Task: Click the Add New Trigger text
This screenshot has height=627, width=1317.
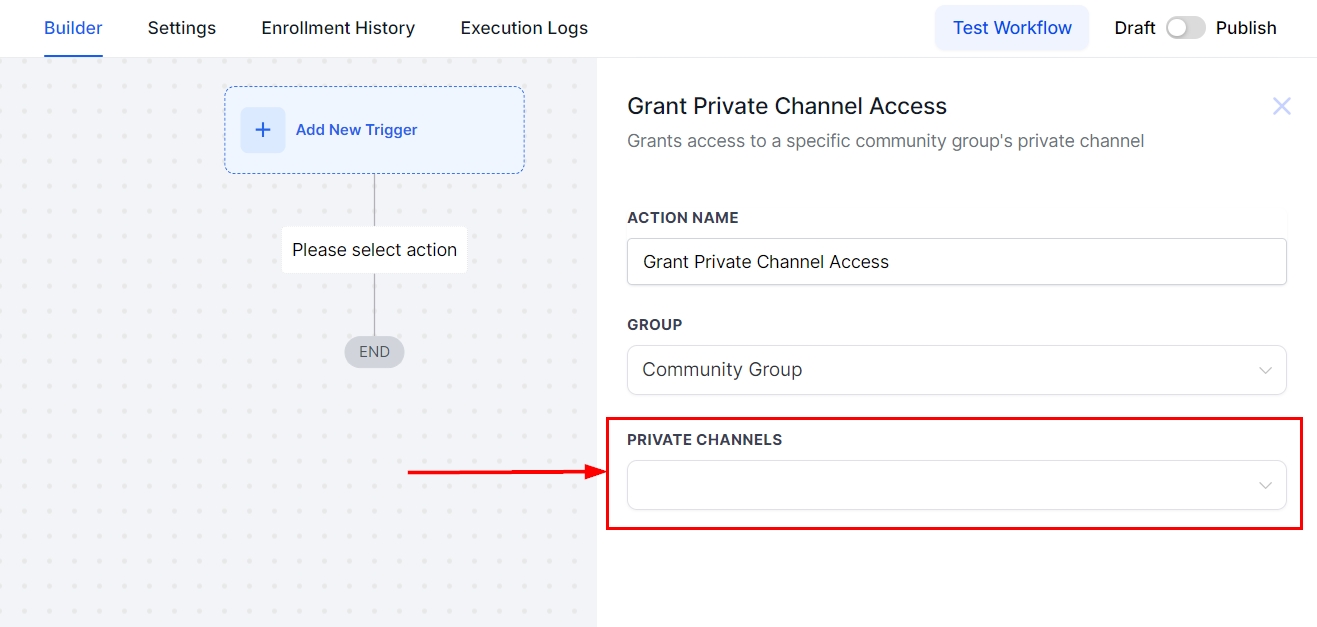Action: click(x=356, y=130)
